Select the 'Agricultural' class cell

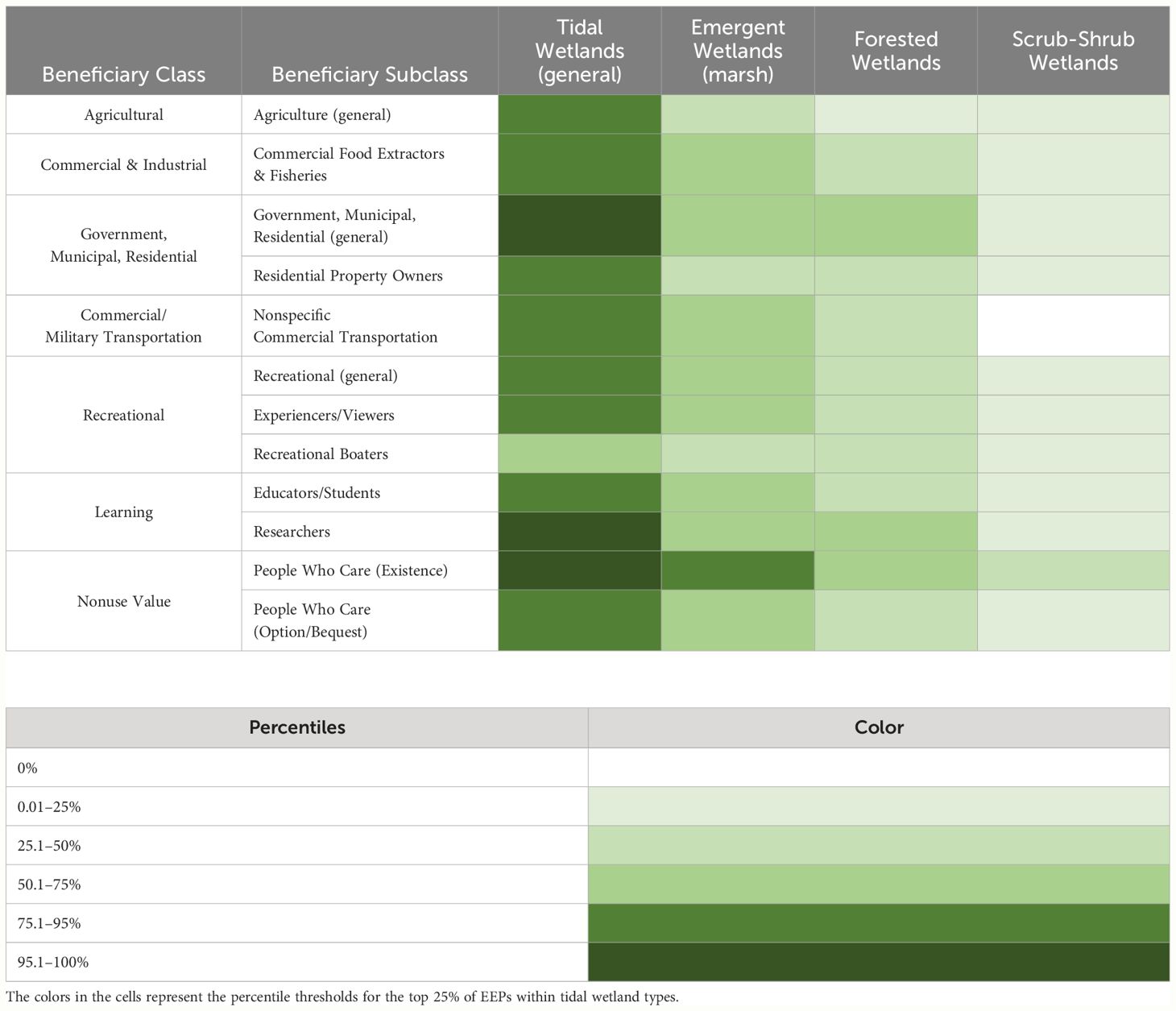pyautogui.click(x=123, y=114)
